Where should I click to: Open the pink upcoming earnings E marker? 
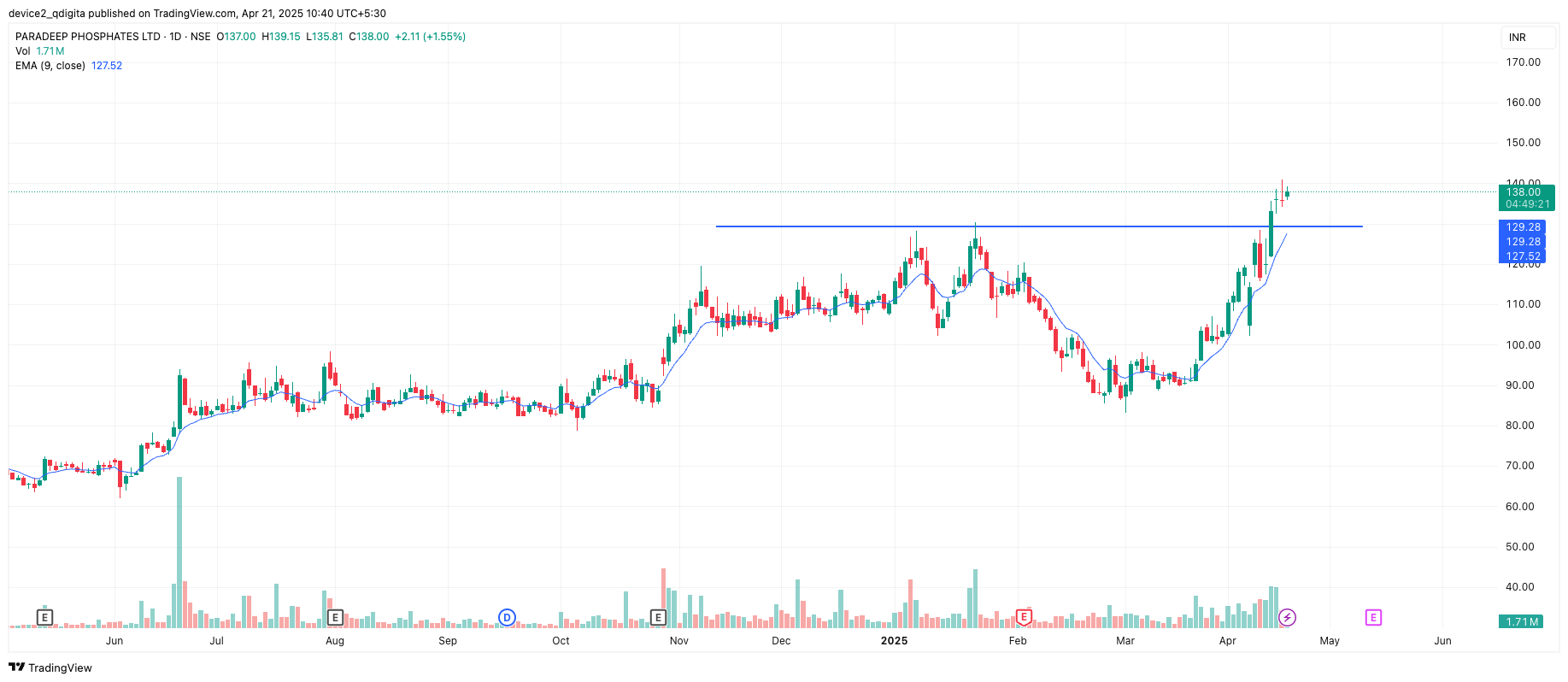pos(1373,617)
